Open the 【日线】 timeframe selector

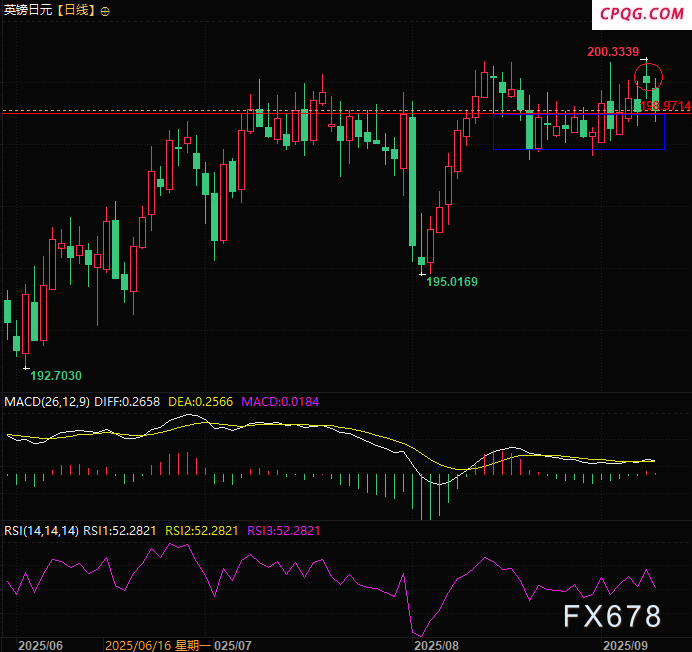(x=76, y=10)
